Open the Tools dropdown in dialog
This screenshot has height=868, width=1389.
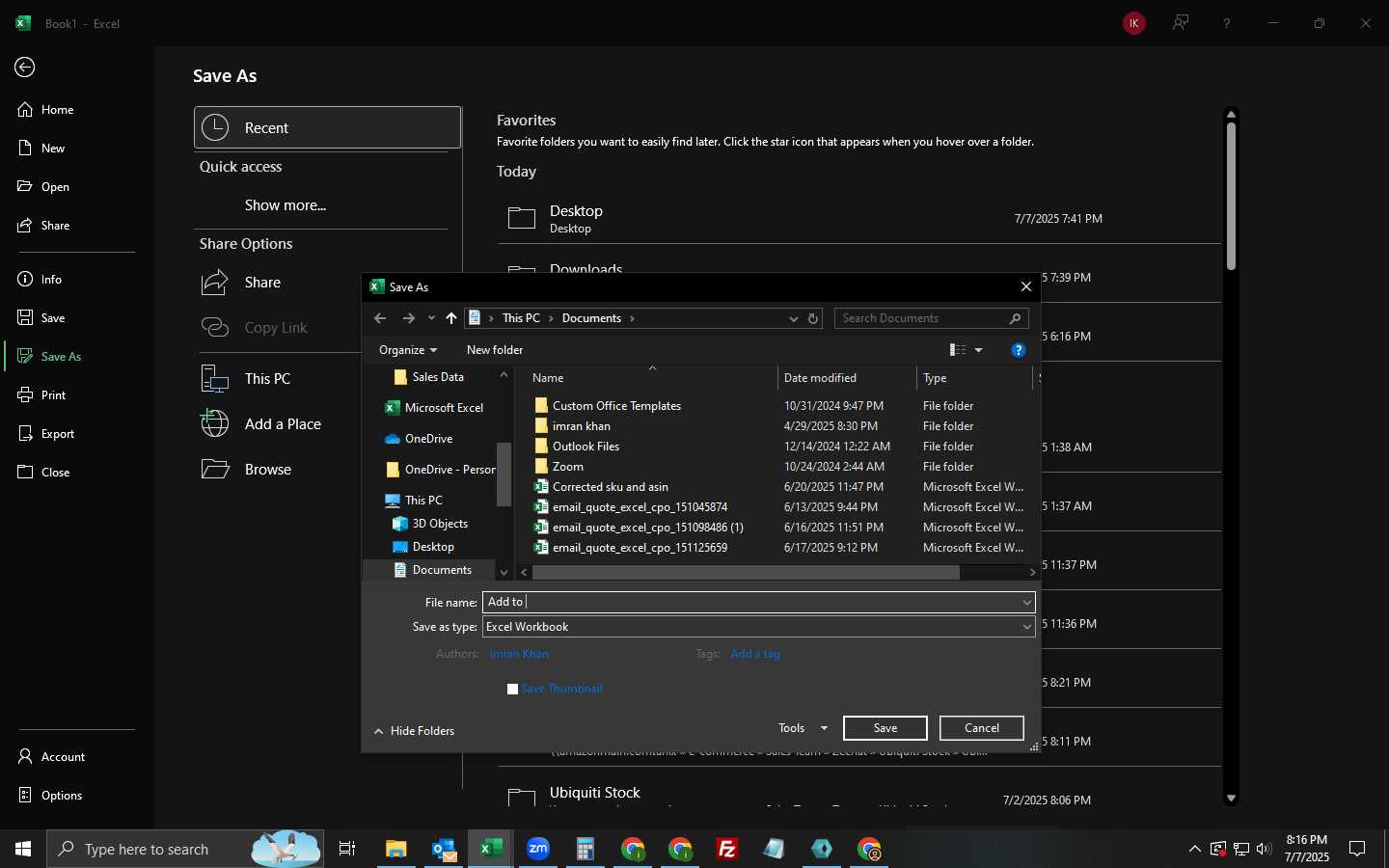pos(803,728)
